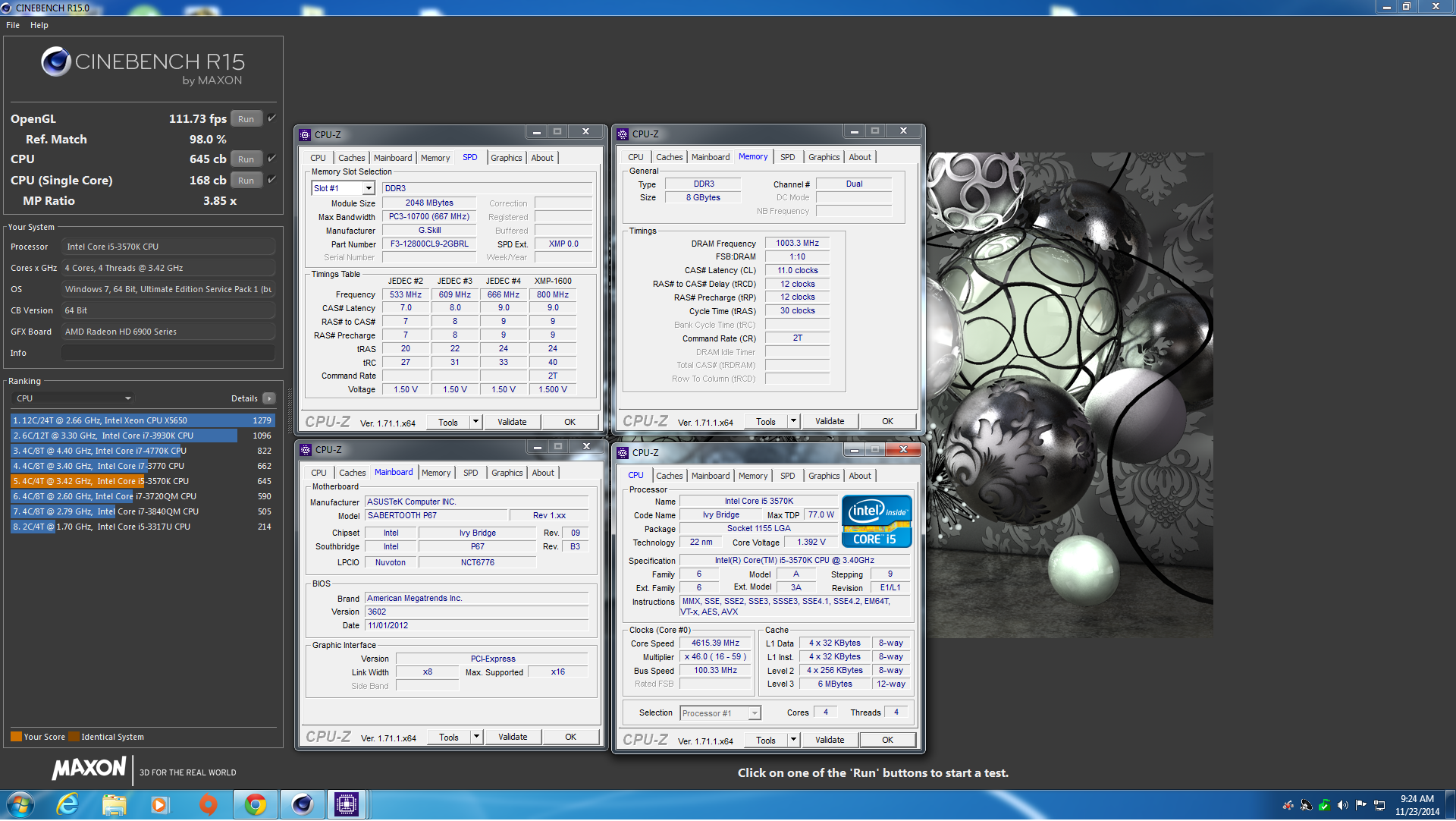This screenshot has width=1456, height=821.
Task: Click the CPU-Z icon of the SPD window
Action: (305, 135)
